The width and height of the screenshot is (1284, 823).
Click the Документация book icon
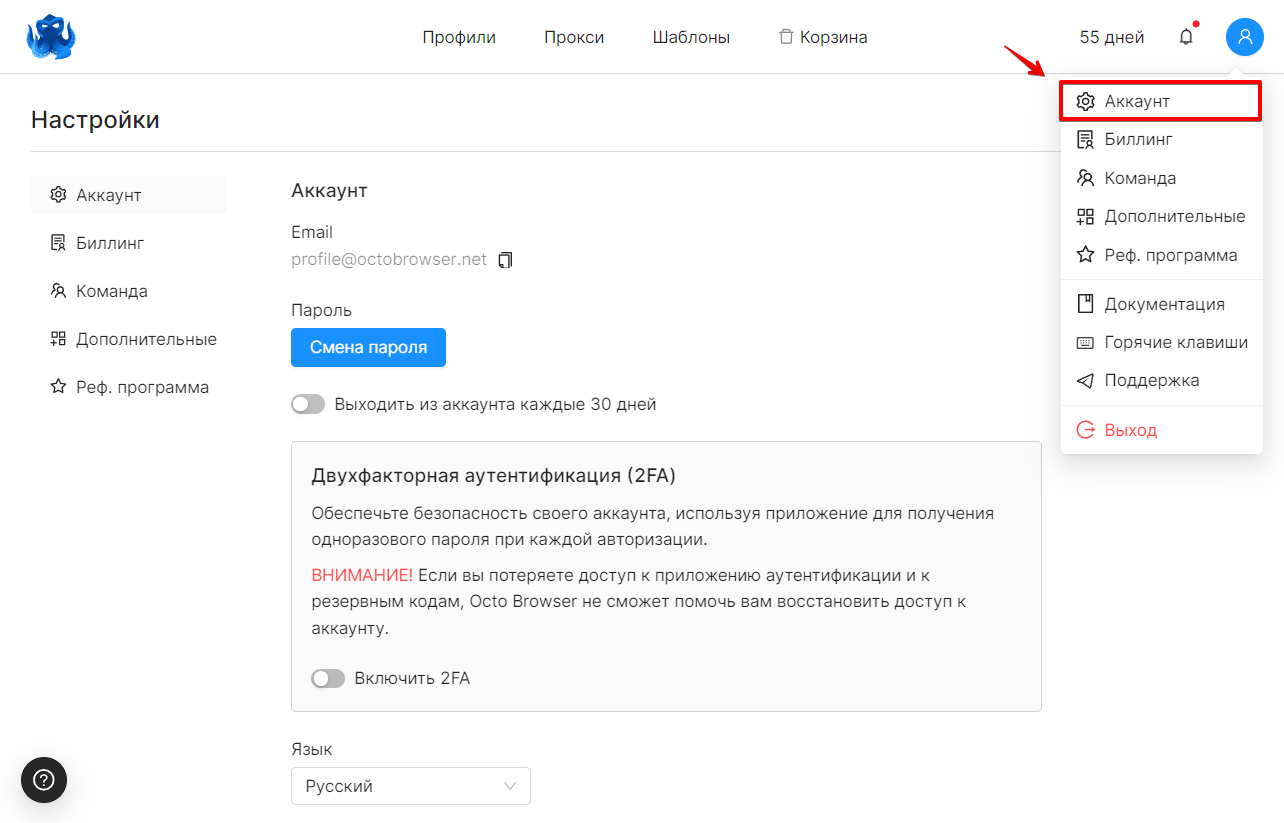(1085, 304)
